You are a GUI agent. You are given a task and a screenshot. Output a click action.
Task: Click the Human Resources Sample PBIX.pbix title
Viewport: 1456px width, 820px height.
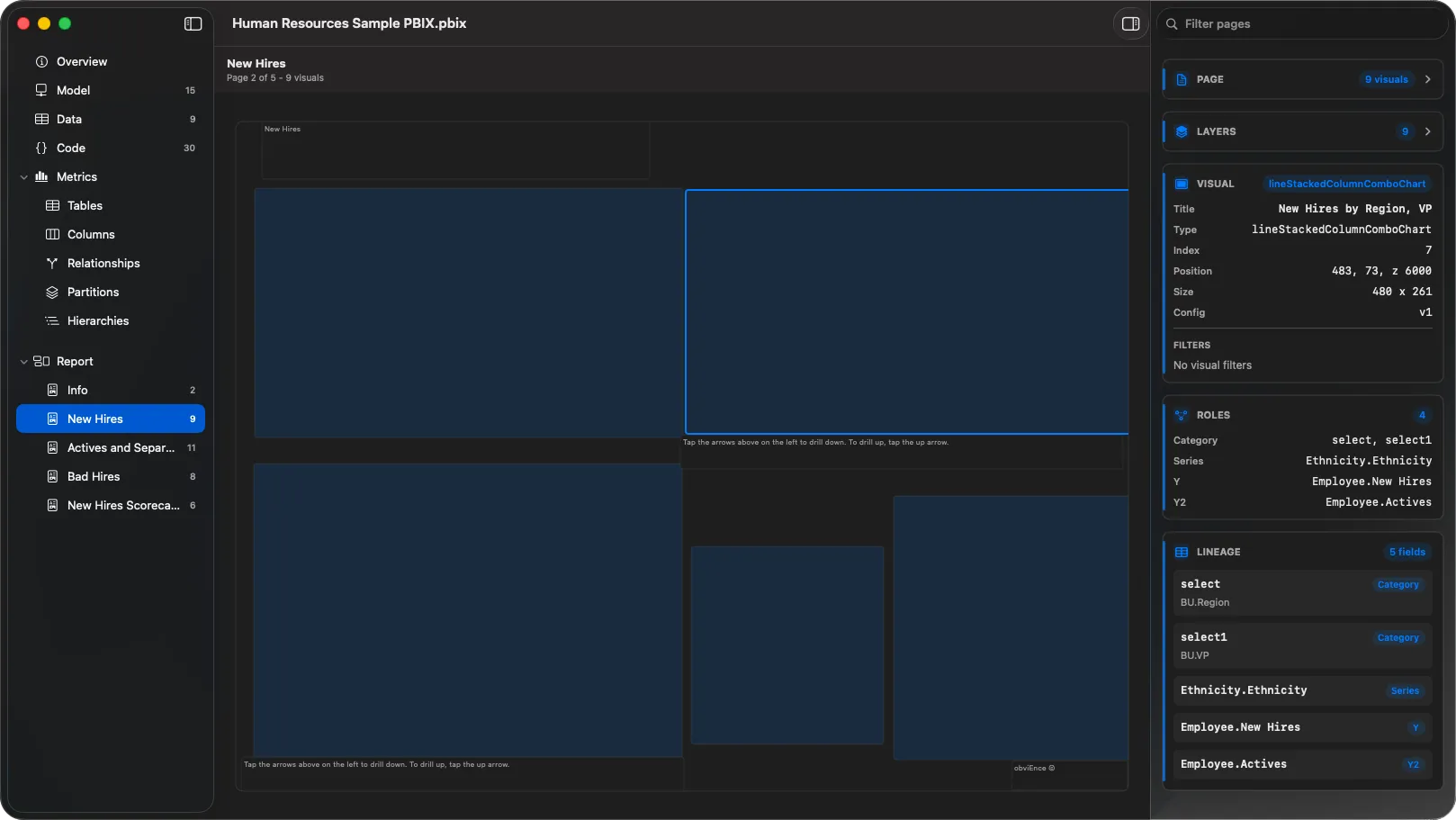349,23
